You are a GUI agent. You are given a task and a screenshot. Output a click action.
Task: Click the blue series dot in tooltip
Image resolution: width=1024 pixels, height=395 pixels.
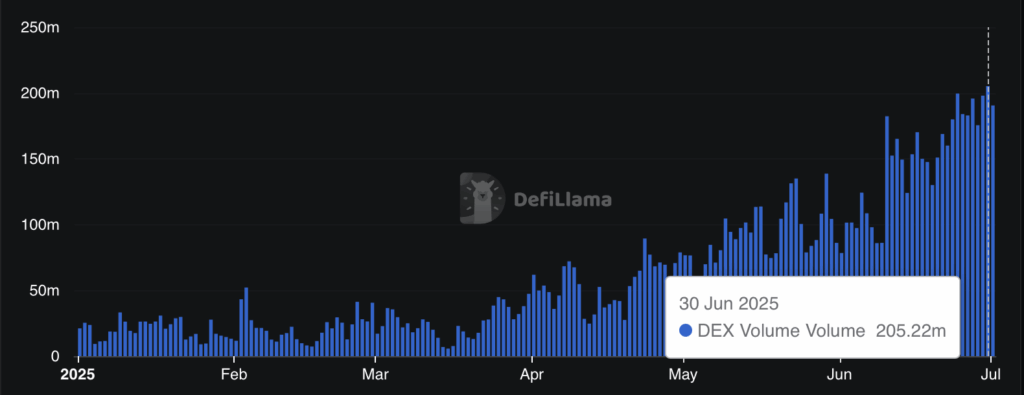(x=686, y=331)
